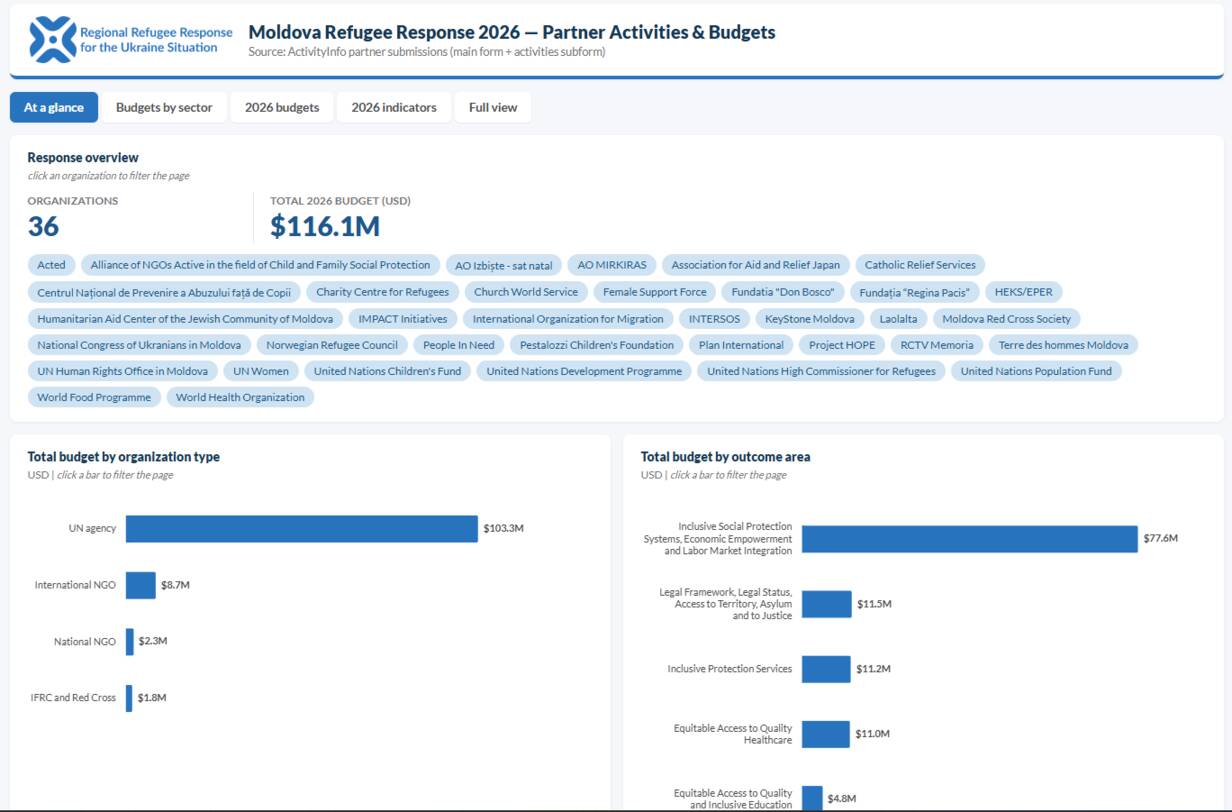Click the $103.3M value label
Image resolution: width=1232 pixels, height=812 pixels.
(504, 529)
